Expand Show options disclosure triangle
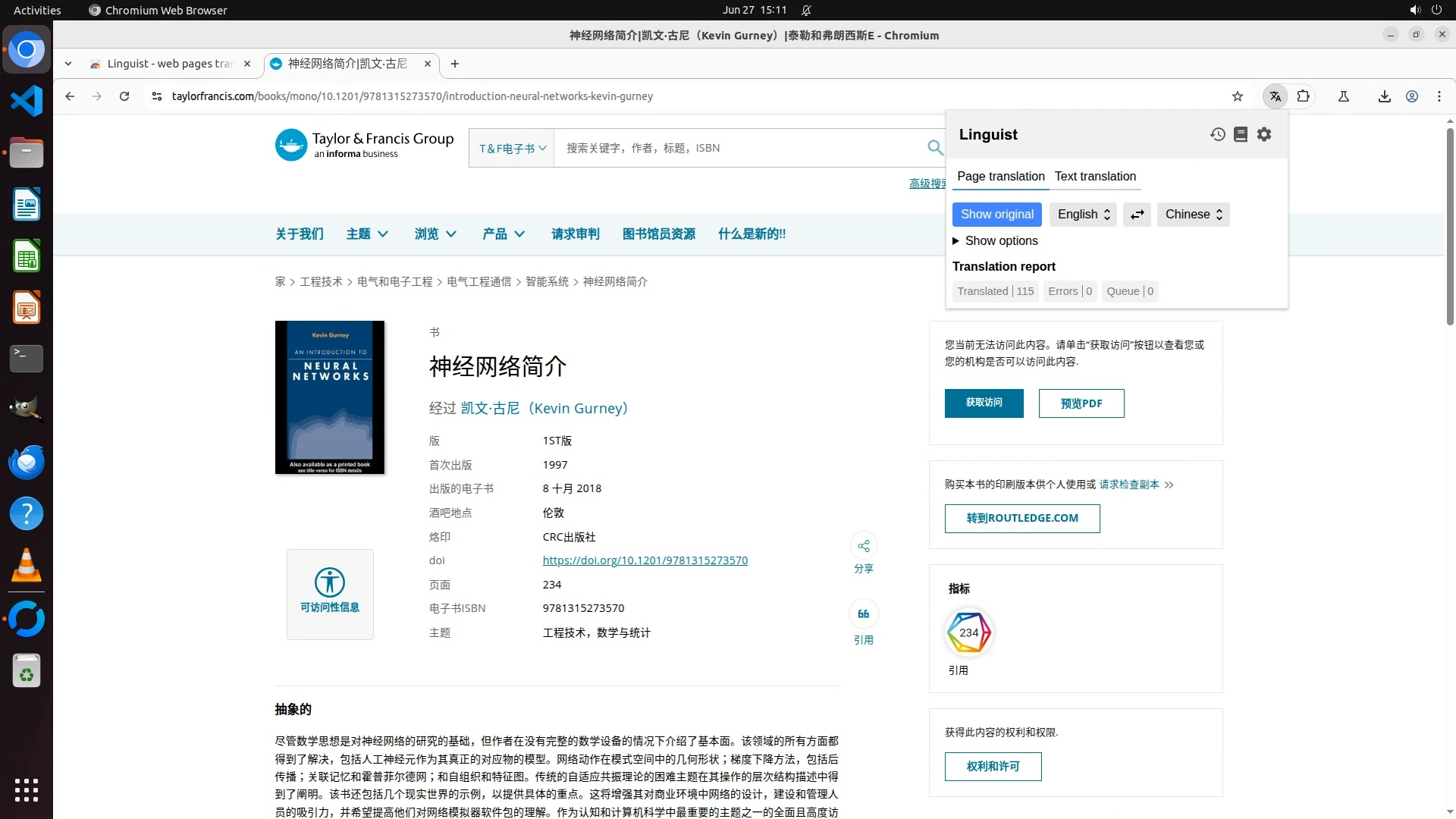This screenshot has width=1456, height=819. pos(956,241)
